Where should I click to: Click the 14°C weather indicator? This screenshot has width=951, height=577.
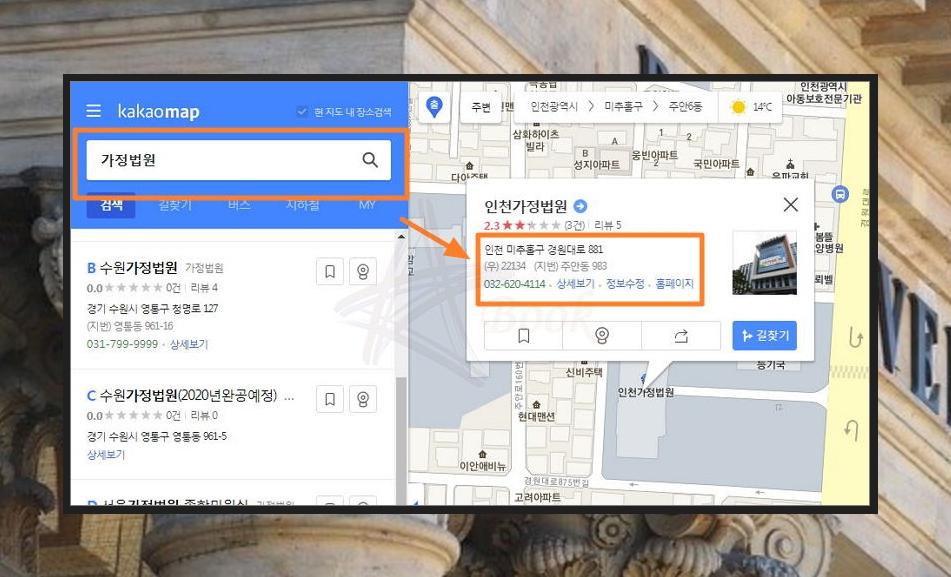pos(751,107)
